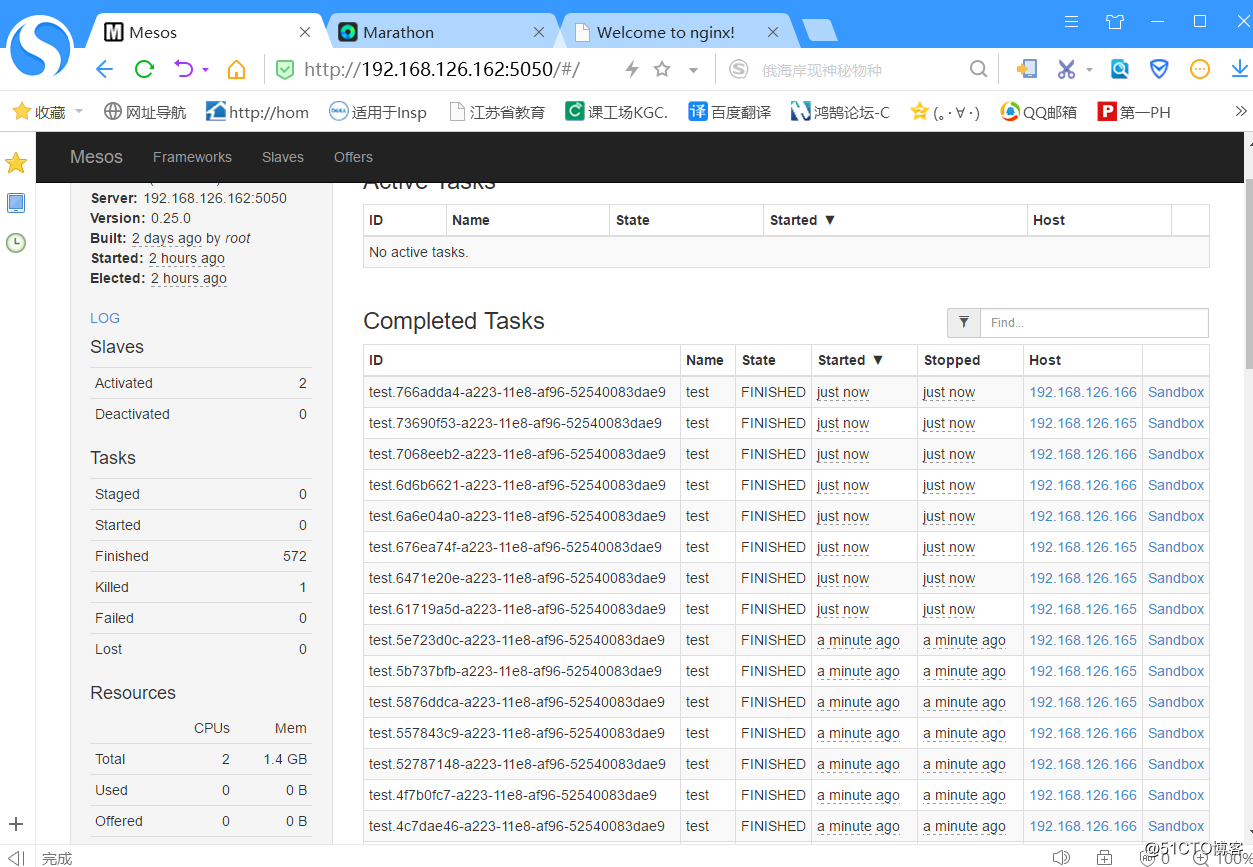Open the Offers navigation item
The height and width of the screenshot is (867, 1253).
coord(353,157)
